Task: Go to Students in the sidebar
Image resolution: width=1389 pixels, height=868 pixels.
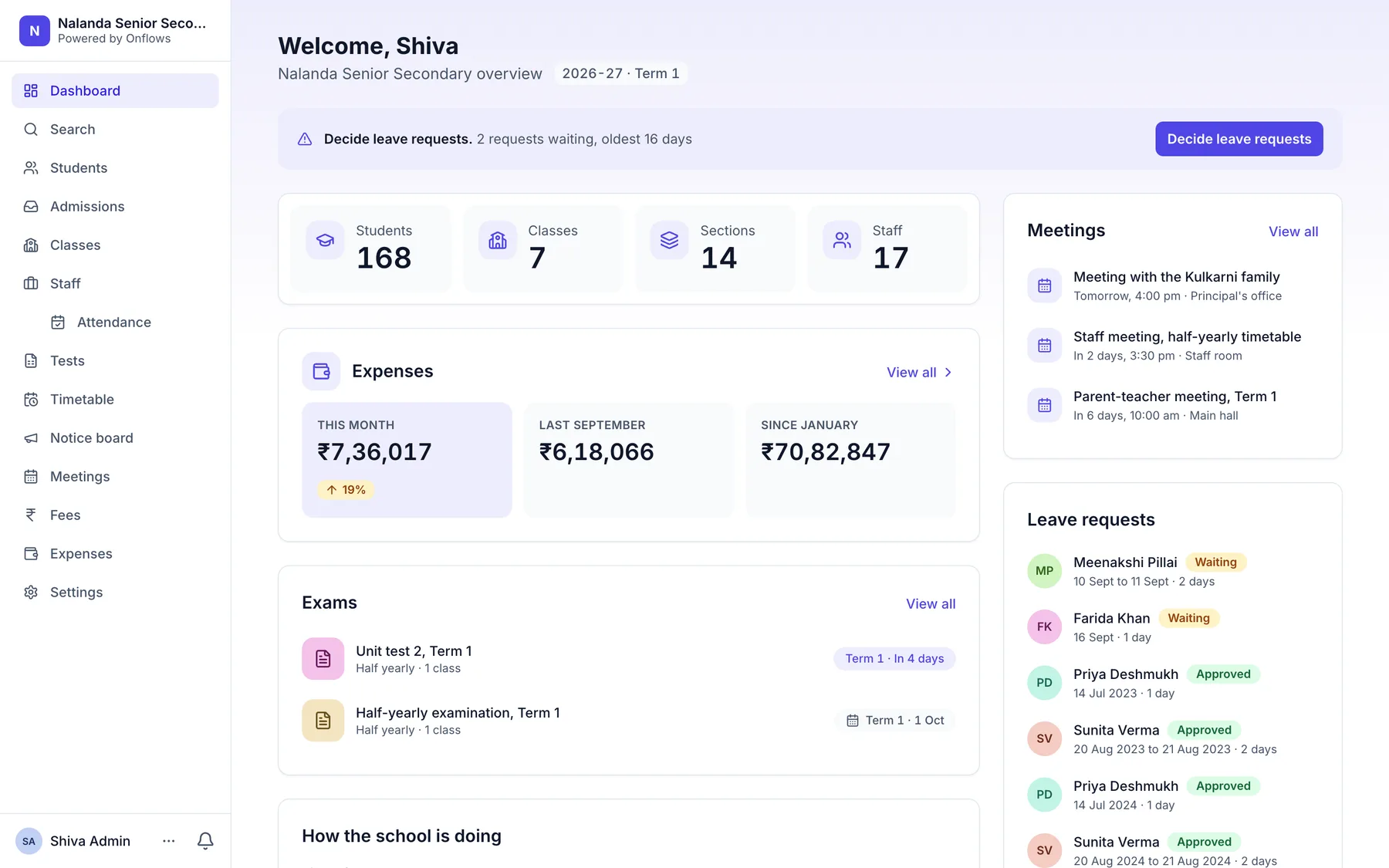Action: (x=115, y=167)
